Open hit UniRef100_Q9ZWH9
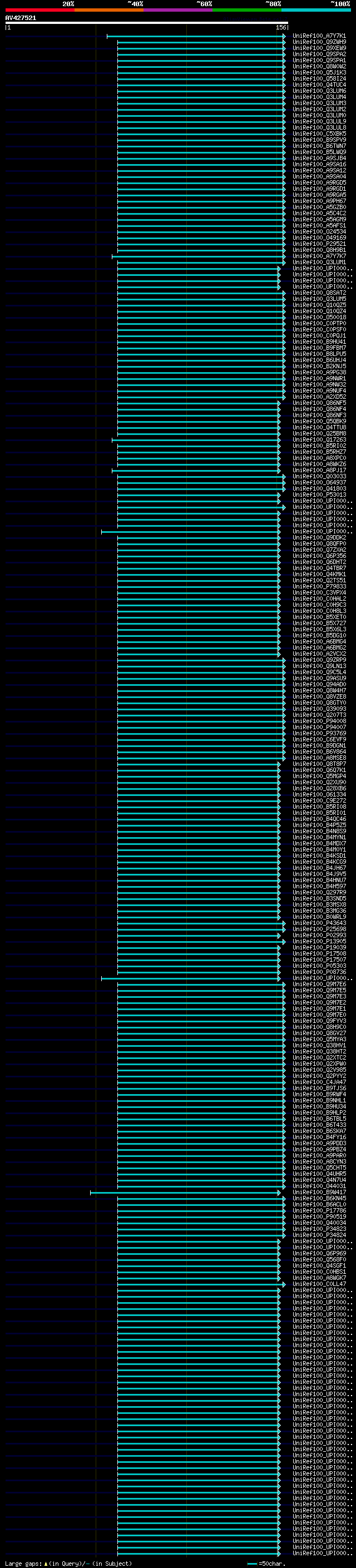This screenshot has height=1568, width=356. click(319, 42)
